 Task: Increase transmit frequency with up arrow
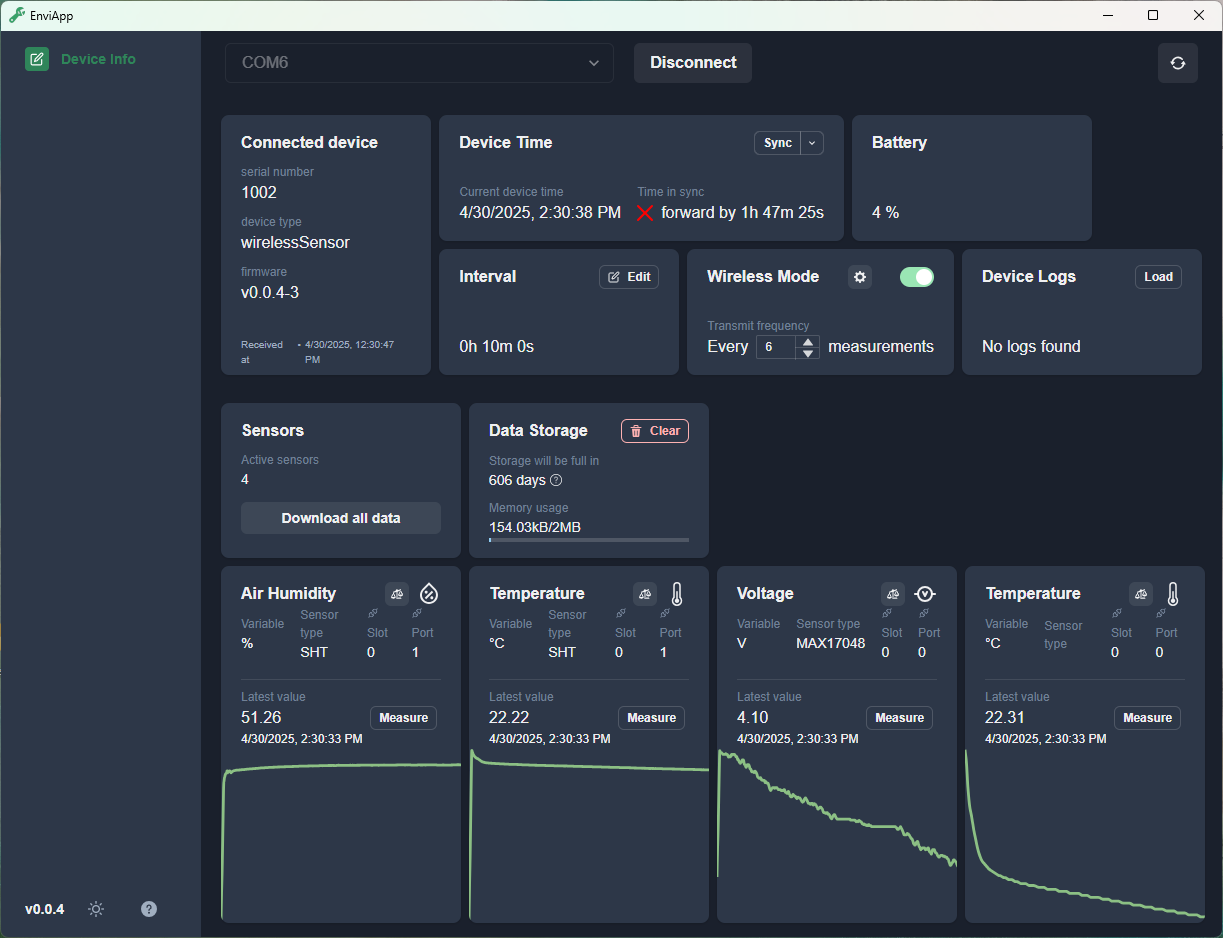808,341
